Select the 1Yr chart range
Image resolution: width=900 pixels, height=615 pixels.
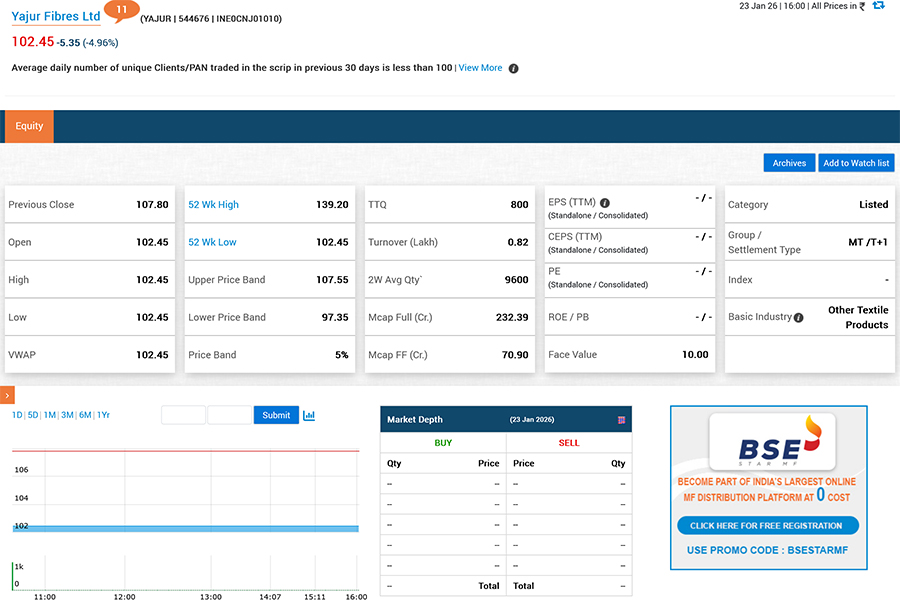103,415
